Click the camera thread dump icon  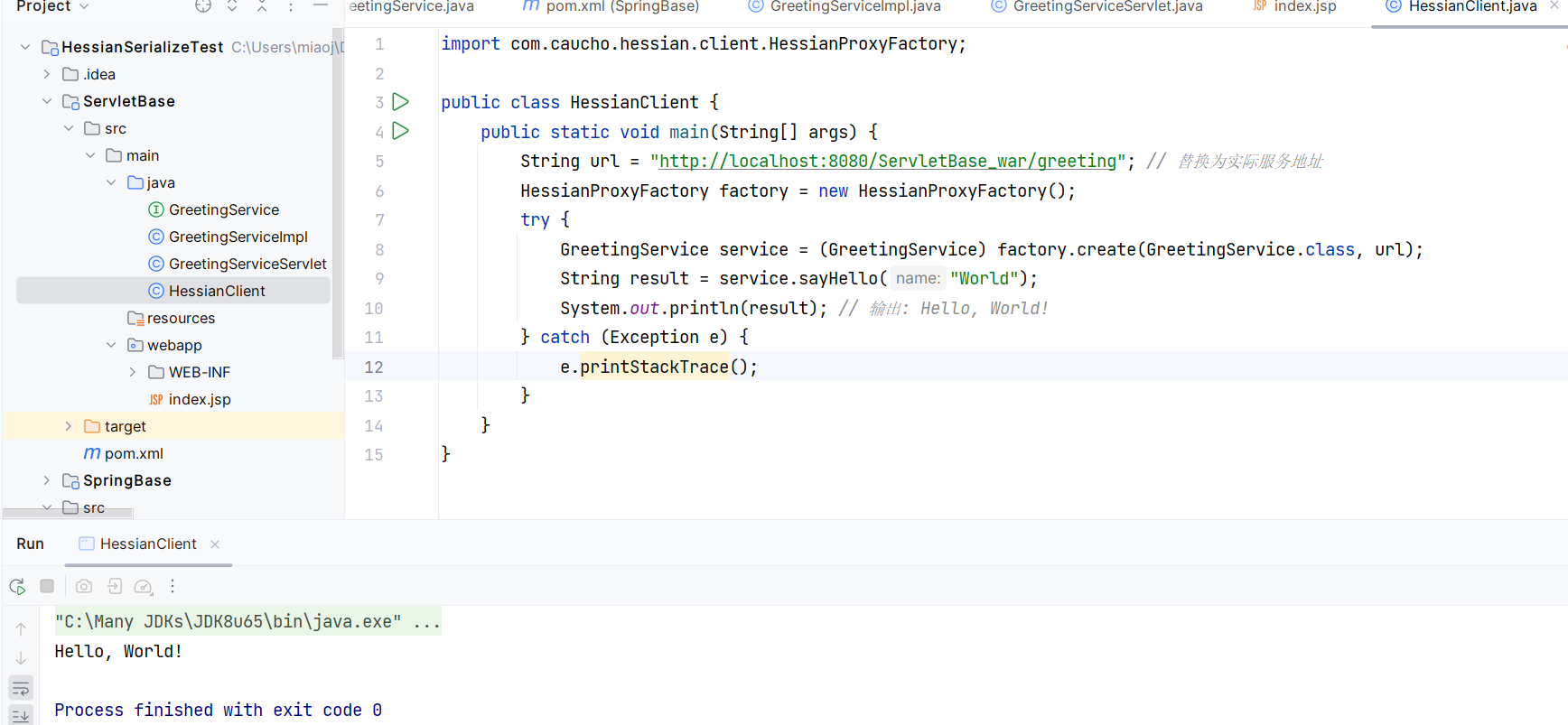coord(84,587)
